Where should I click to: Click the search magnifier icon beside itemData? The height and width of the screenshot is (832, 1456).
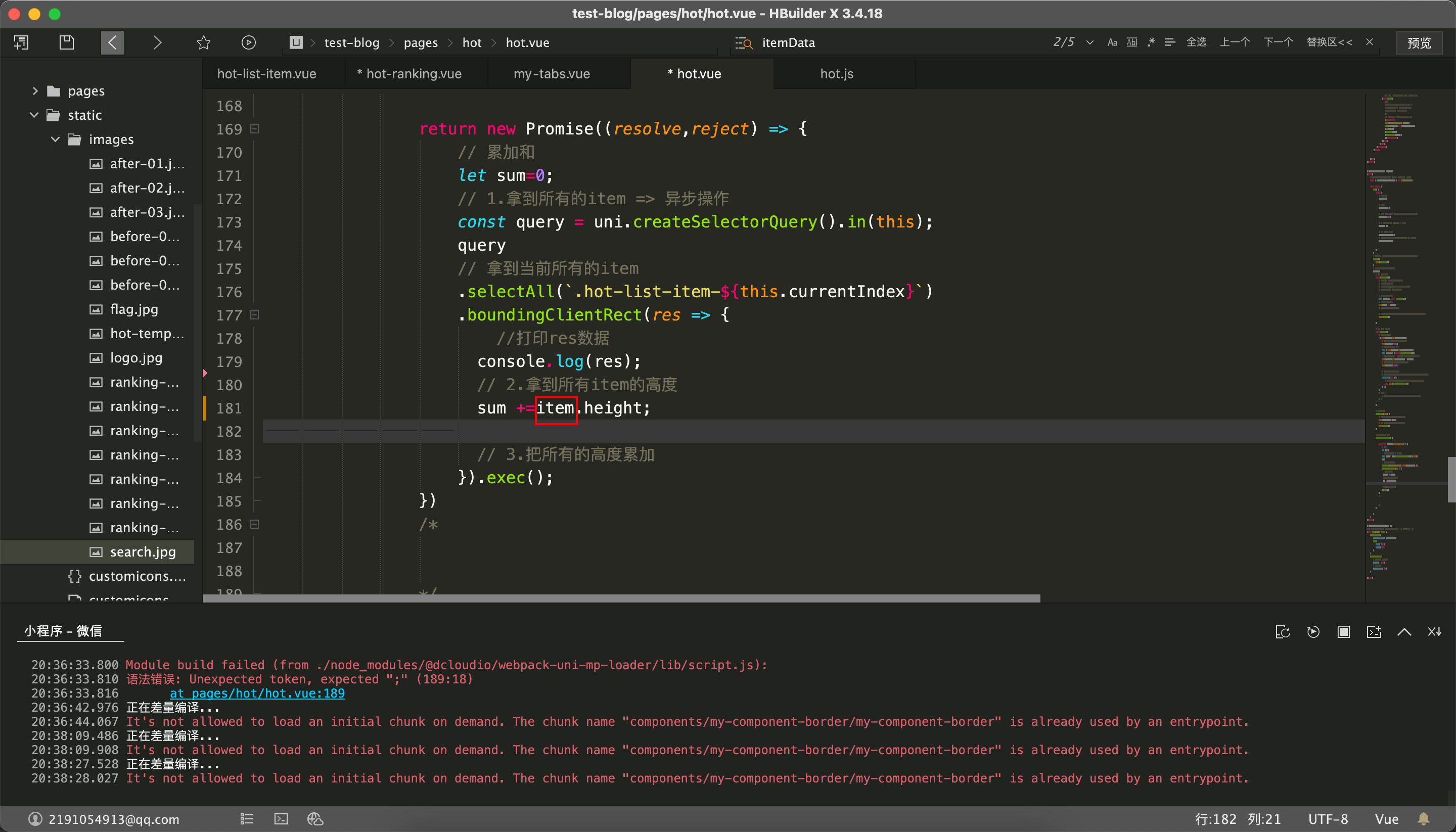click(744, 43)
